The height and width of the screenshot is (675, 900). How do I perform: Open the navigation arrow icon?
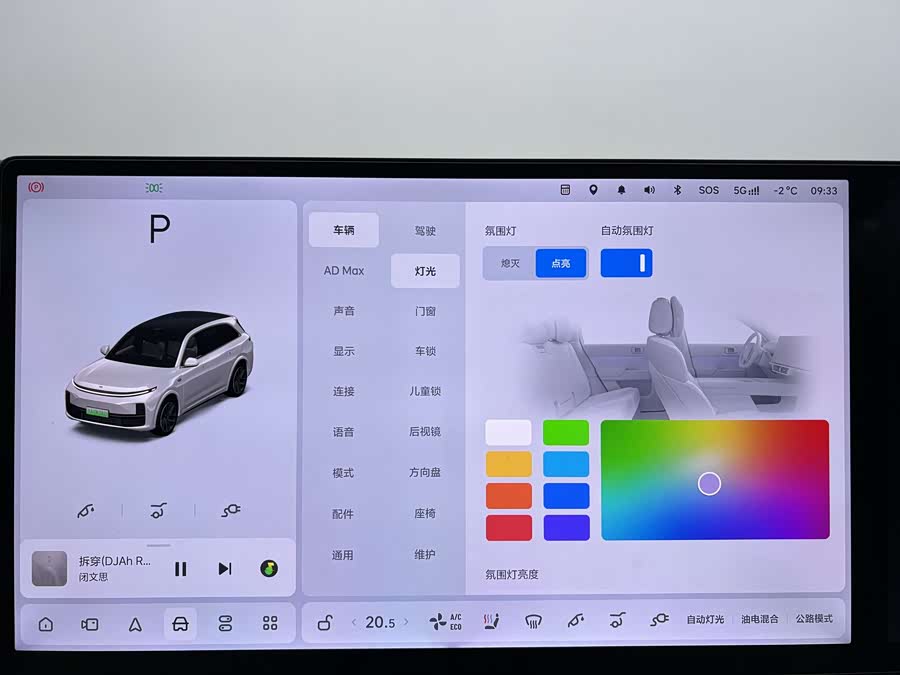click(135, 624)
